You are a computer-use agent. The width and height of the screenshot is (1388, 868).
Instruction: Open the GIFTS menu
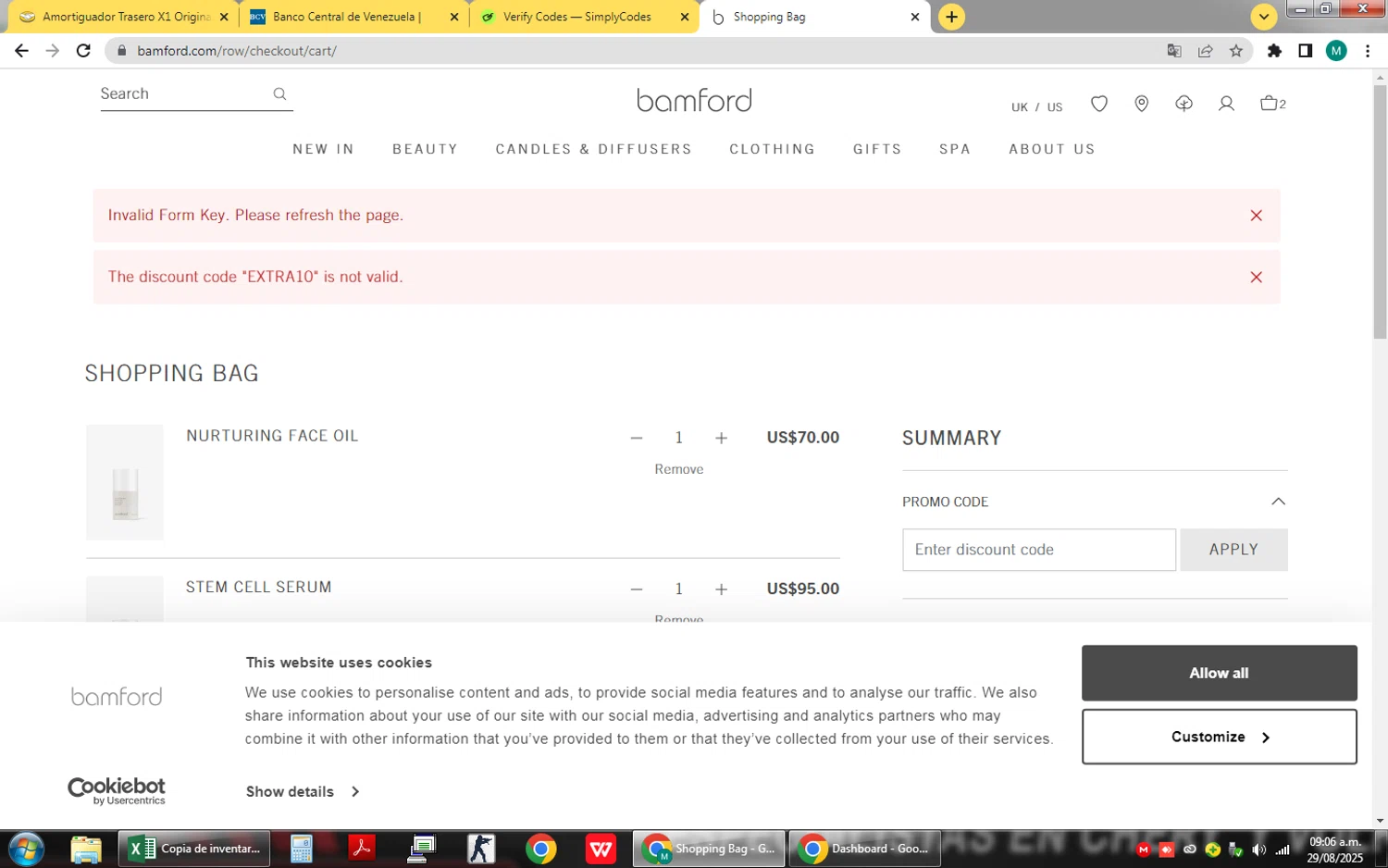pos(877,149)
